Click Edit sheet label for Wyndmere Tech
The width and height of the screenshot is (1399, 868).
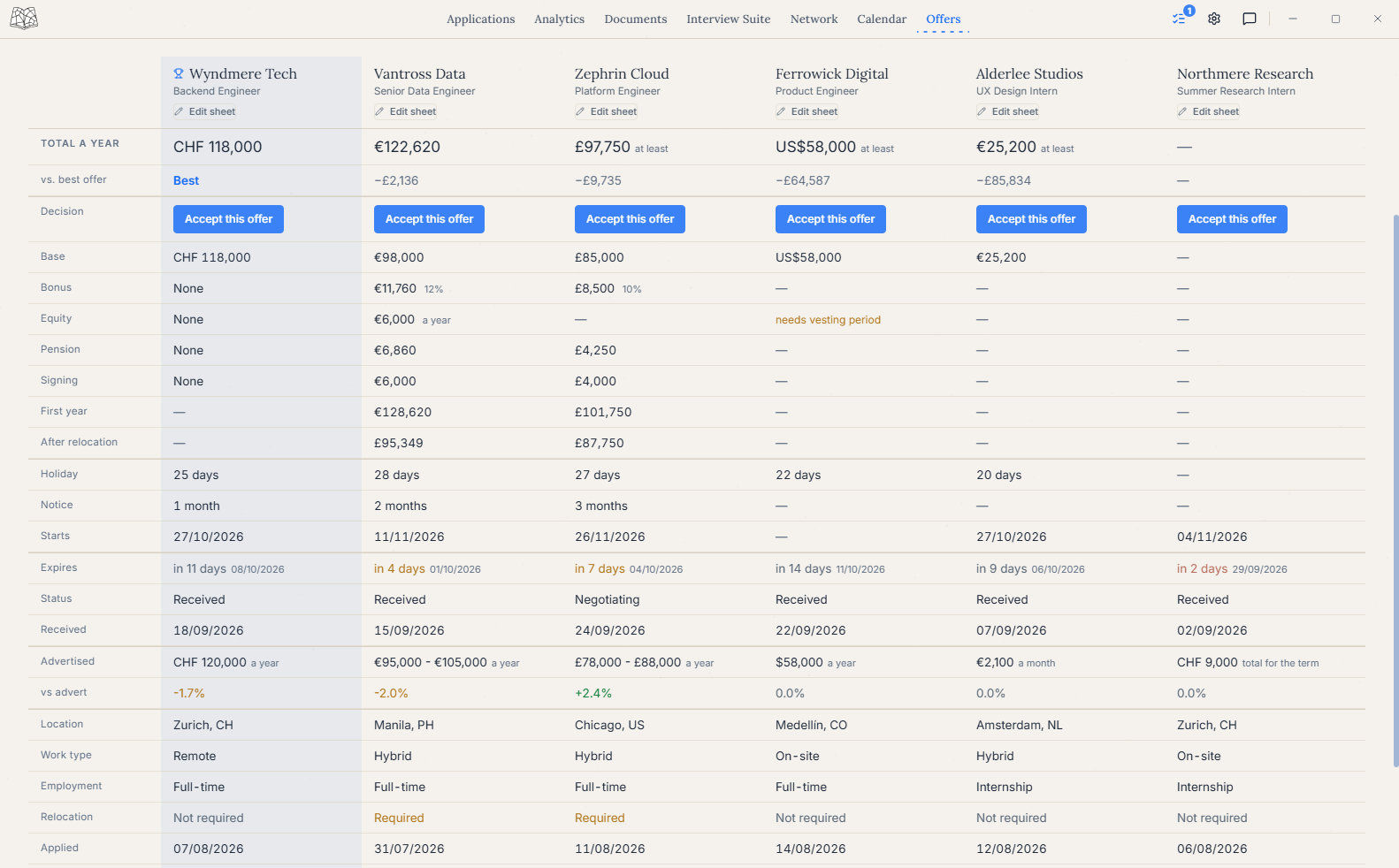(212, 111)
